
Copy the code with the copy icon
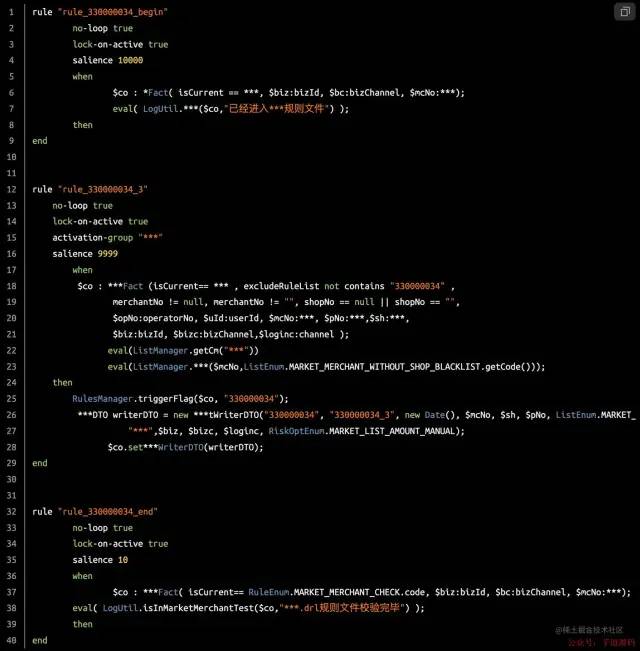(x=624, y=12)
